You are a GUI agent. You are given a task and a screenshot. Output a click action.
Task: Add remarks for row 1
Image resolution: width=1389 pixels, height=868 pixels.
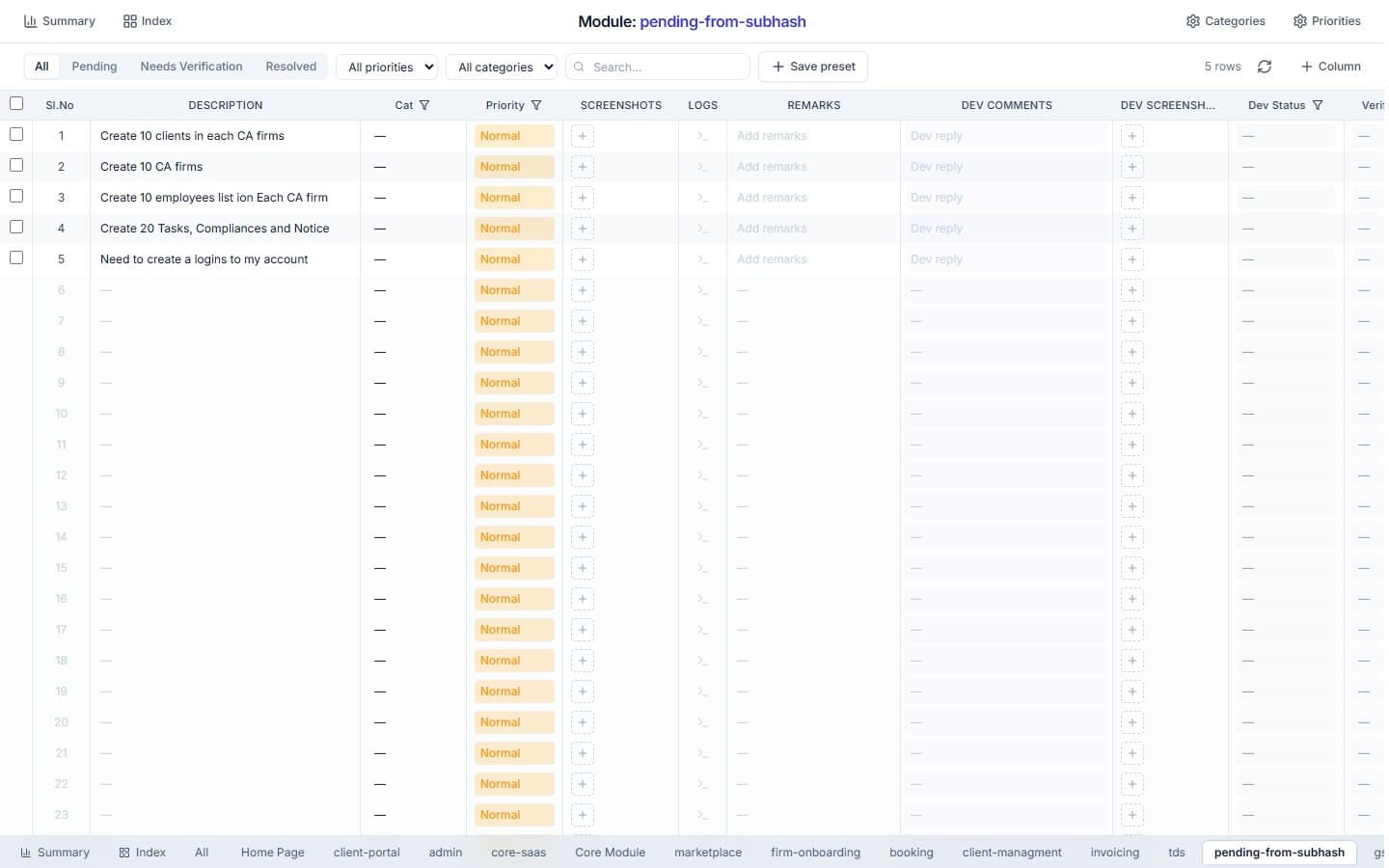[813, 136]
